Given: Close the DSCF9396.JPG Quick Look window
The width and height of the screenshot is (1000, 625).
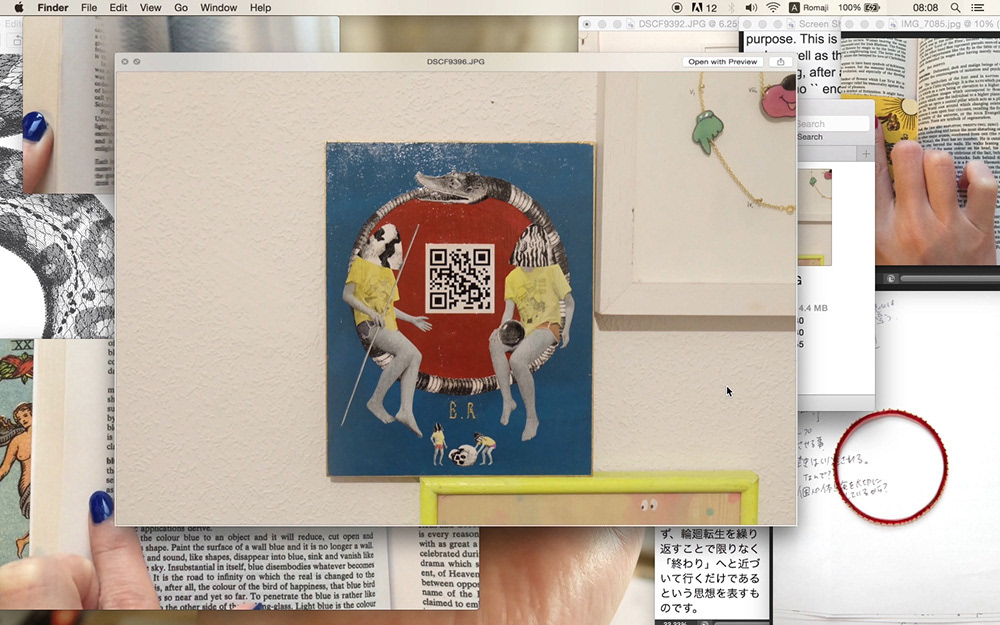Looking at the screenshot, I should (x=125, y=62).
